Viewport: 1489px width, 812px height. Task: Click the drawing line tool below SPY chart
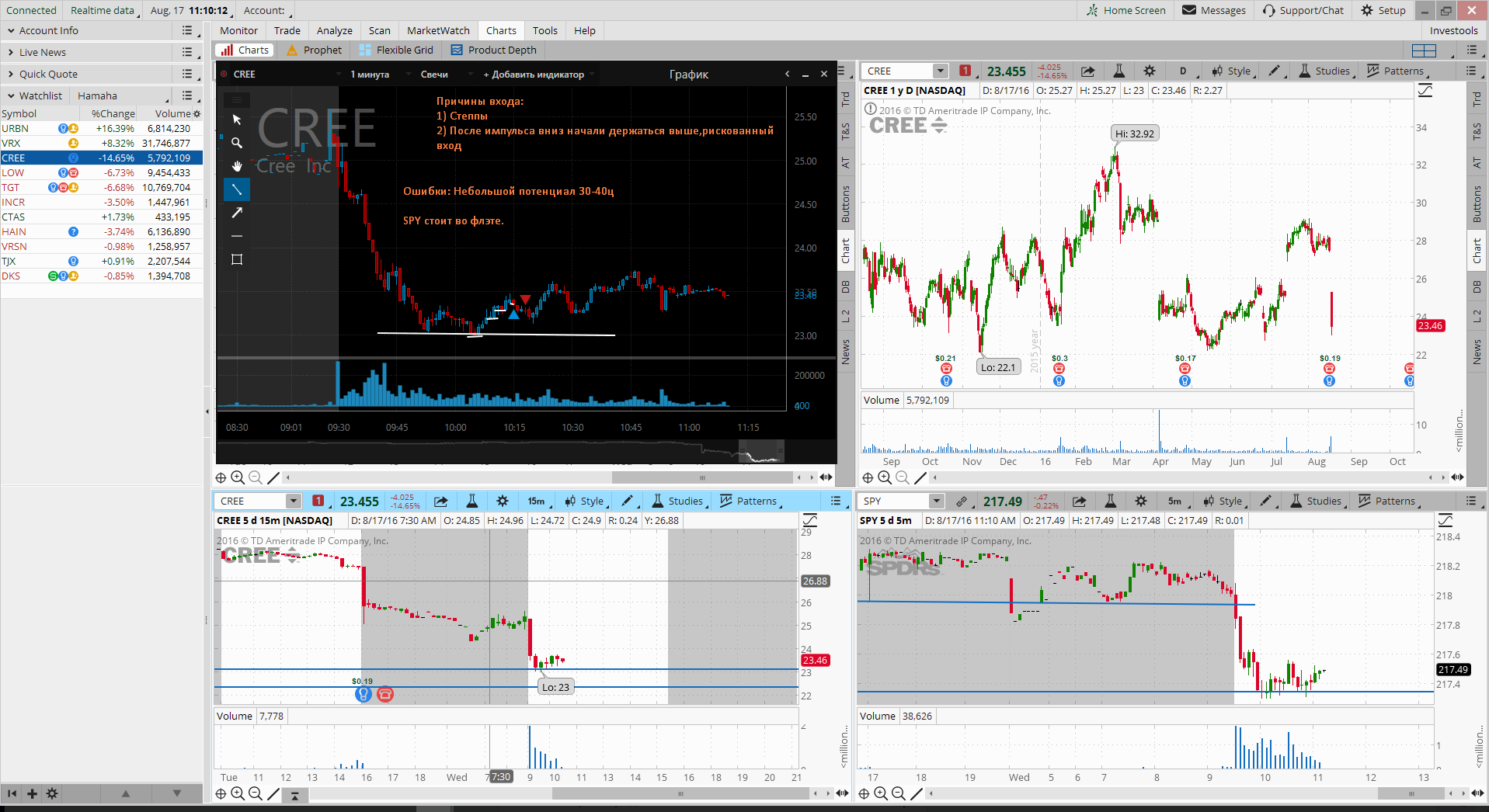pyautogui.click(x=917, y=793)
